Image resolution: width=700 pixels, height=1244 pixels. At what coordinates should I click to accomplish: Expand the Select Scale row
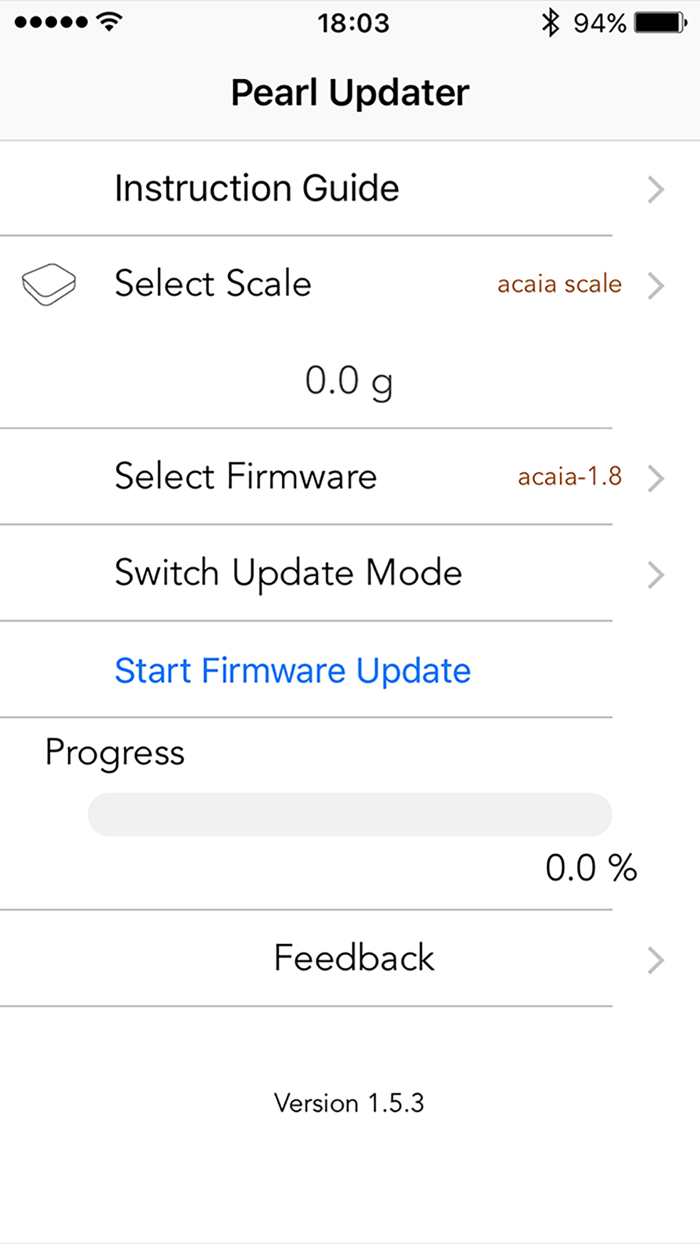click(655, 286)
